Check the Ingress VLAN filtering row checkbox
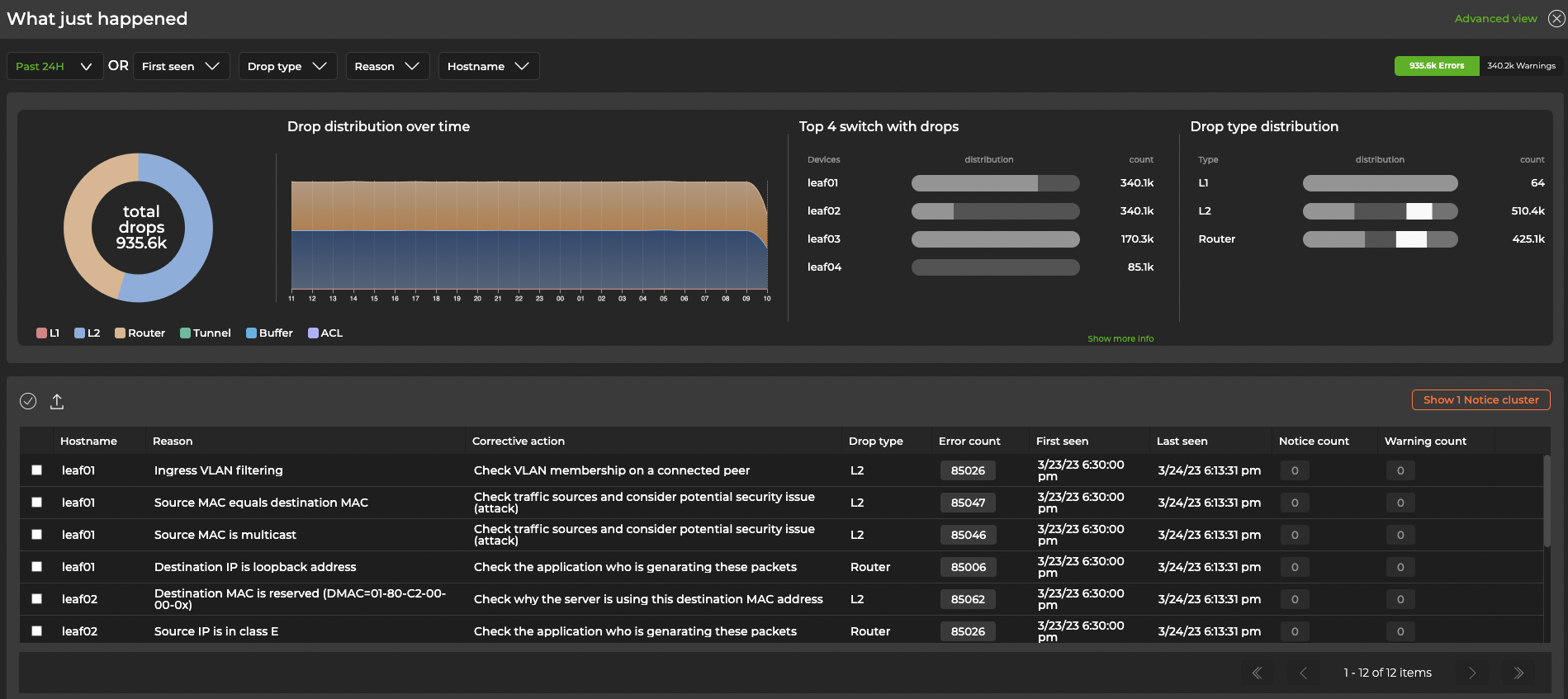Screen dimensions: 1568x699 [36, 470]
